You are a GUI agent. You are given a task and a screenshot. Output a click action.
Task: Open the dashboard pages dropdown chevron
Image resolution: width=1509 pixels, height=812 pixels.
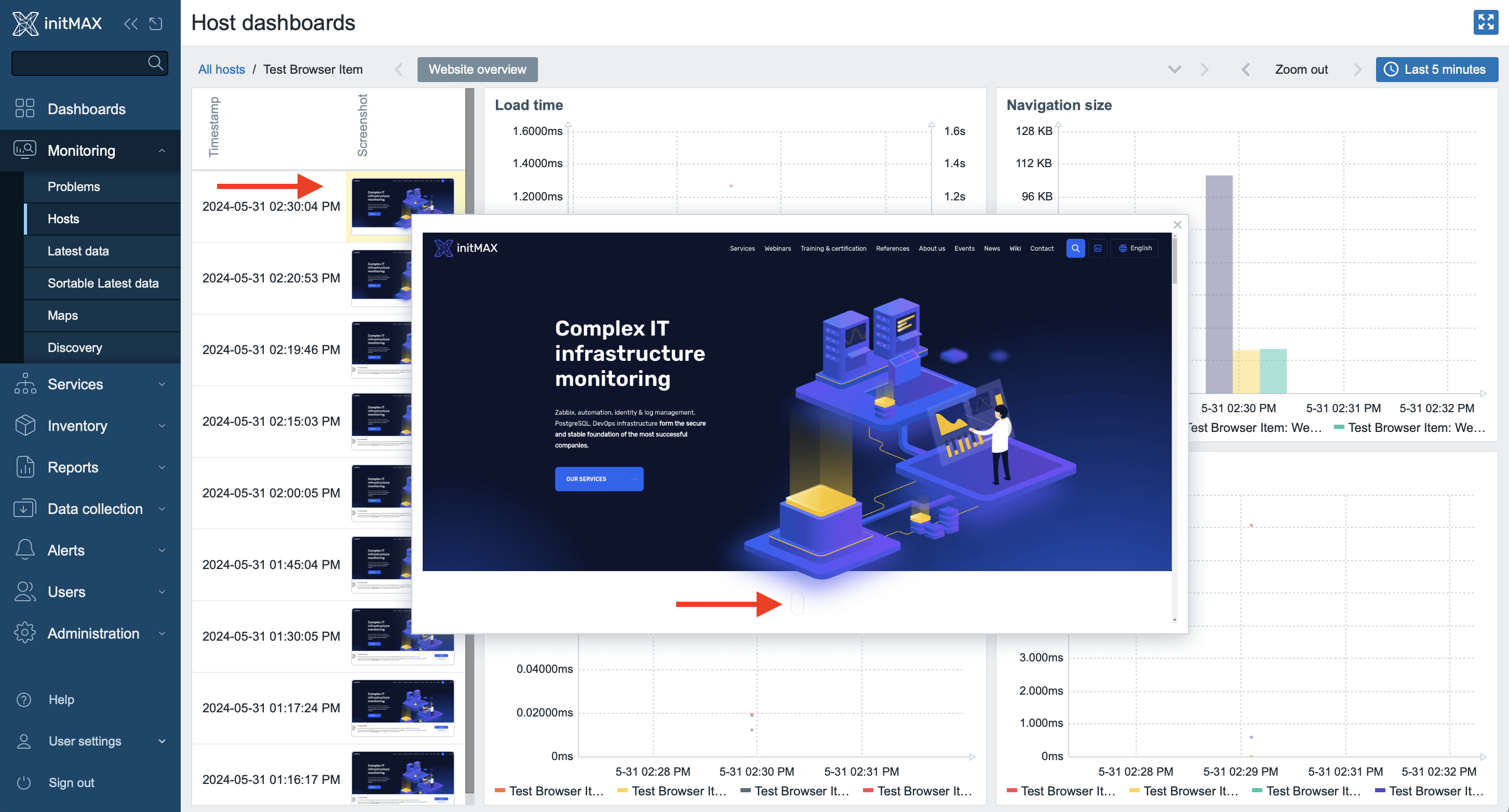point(1175,69)
